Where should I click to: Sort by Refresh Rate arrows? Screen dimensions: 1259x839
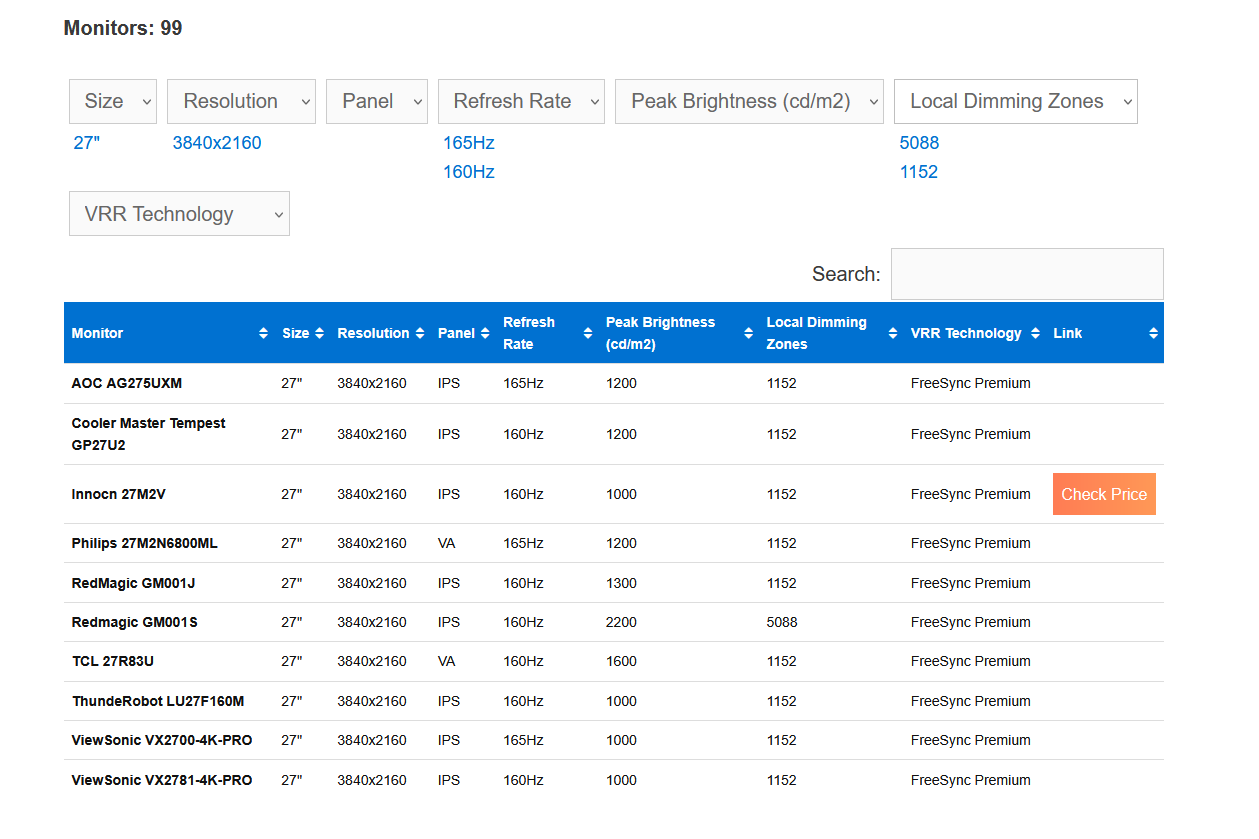tap(588, 333)
